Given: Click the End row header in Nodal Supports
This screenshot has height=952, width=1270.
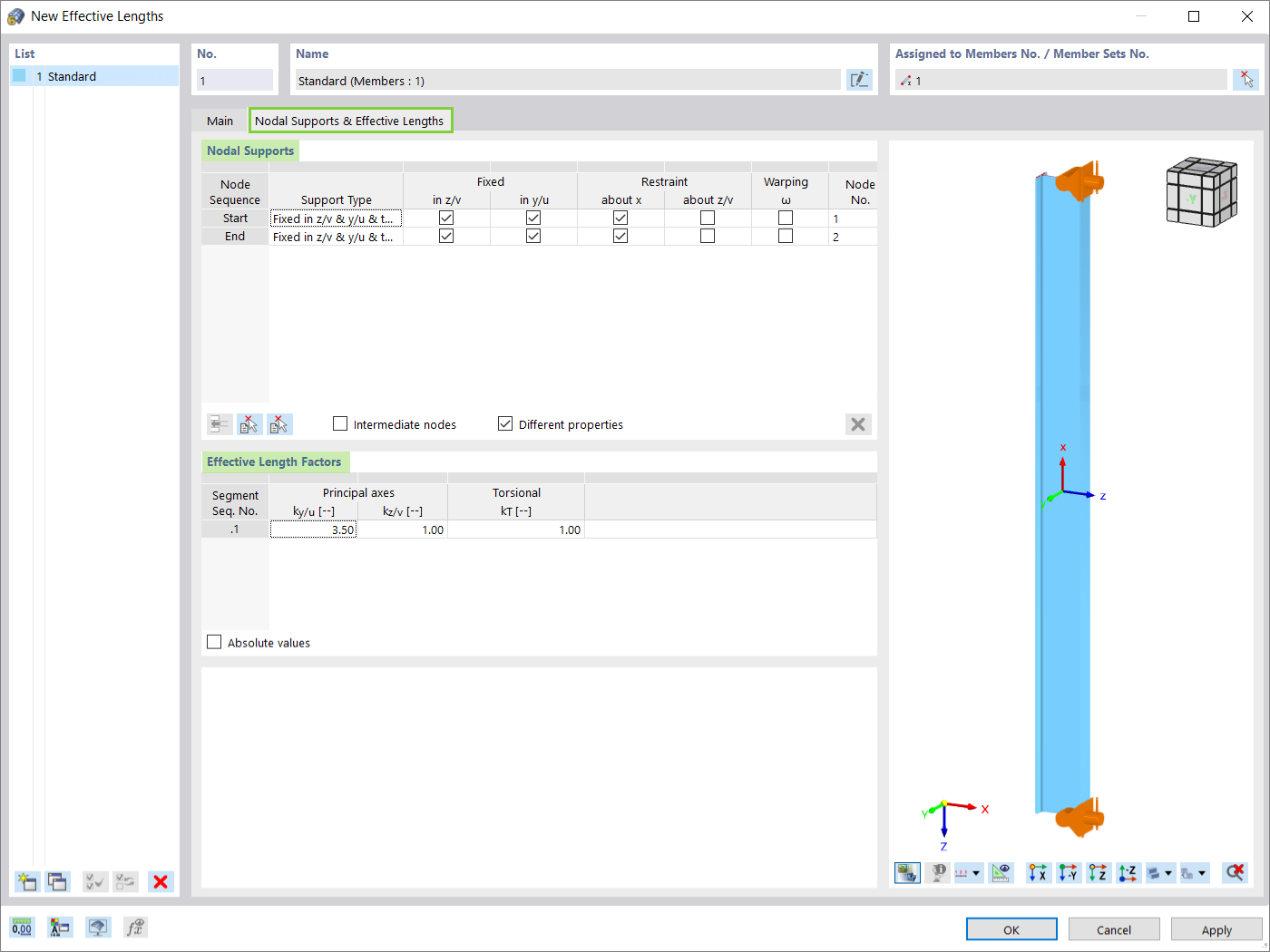Looking at the screenshot, I should point(235,237).
